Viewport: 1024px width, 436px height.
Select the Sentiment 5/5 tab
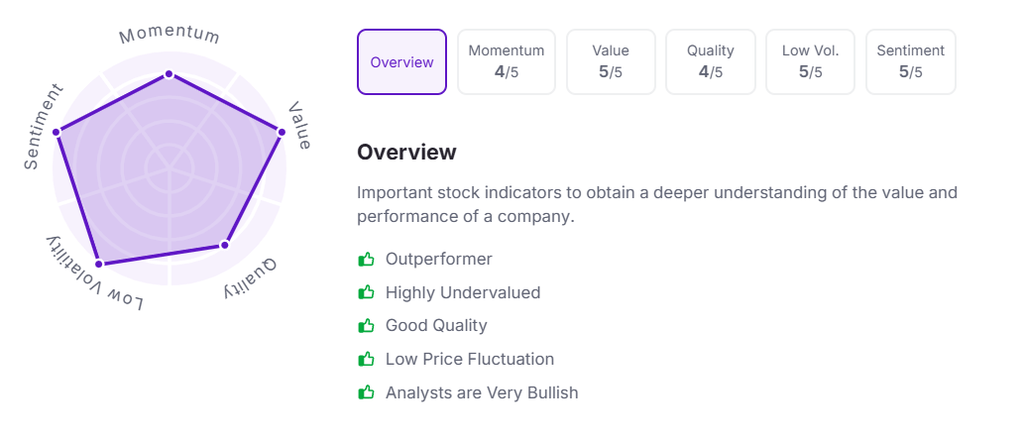(x=910, y=62)
